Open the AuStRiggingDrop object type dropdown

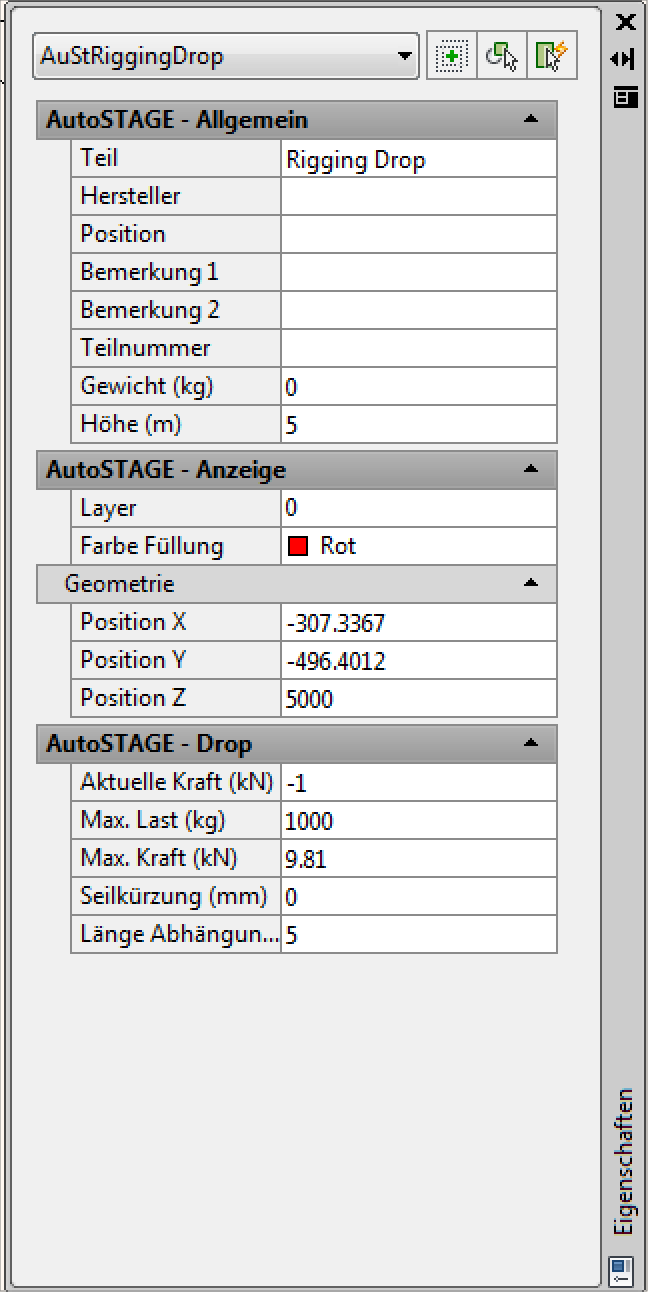coord(405,57)
